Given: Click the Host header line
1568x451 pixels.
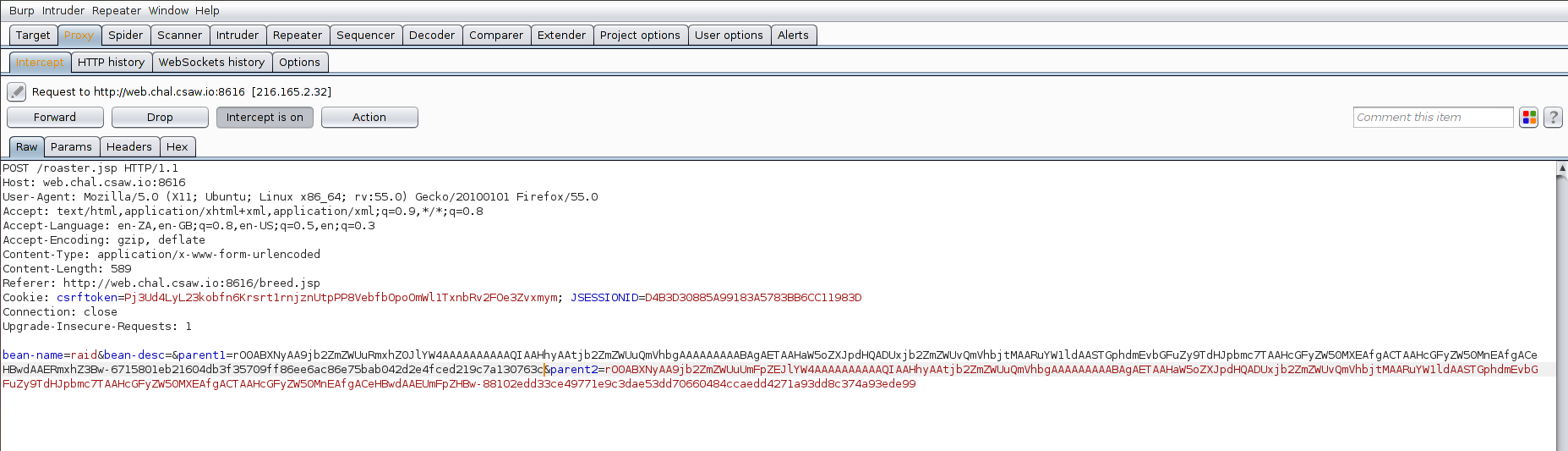Looking at the screenshot, I should pyautogui.click(x=94, y=183).
